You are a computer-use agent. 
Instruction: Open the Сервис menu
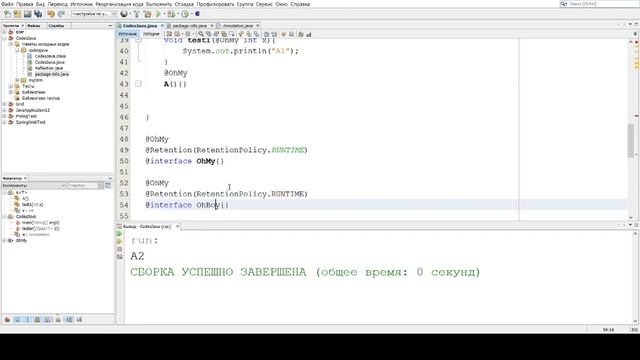point(264,4)
